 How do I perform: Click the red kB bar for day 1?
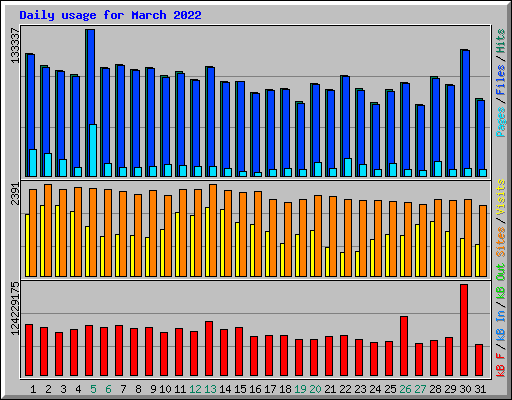coord(29,350)
